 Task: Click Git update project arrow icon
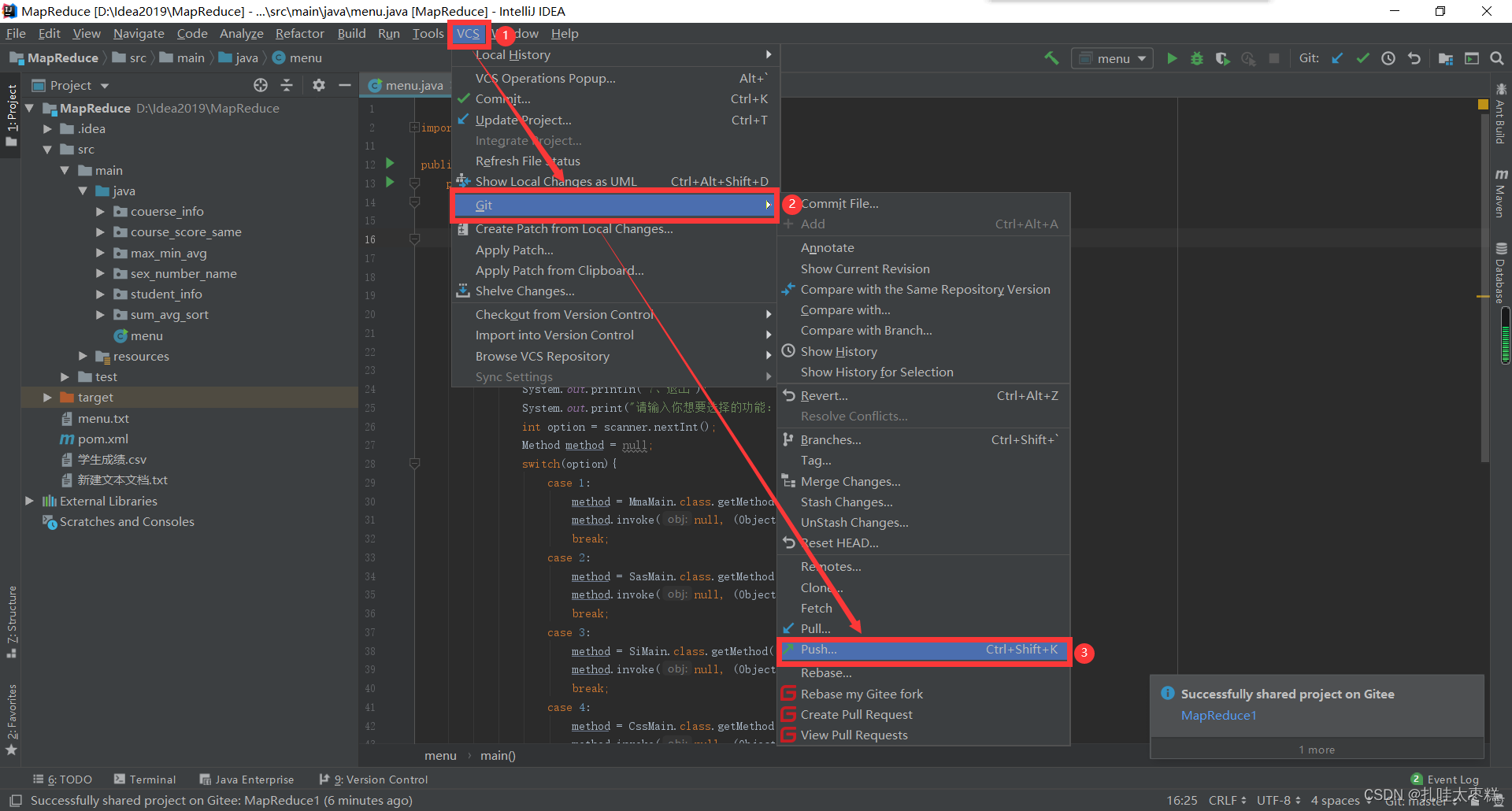point(1337,58)
